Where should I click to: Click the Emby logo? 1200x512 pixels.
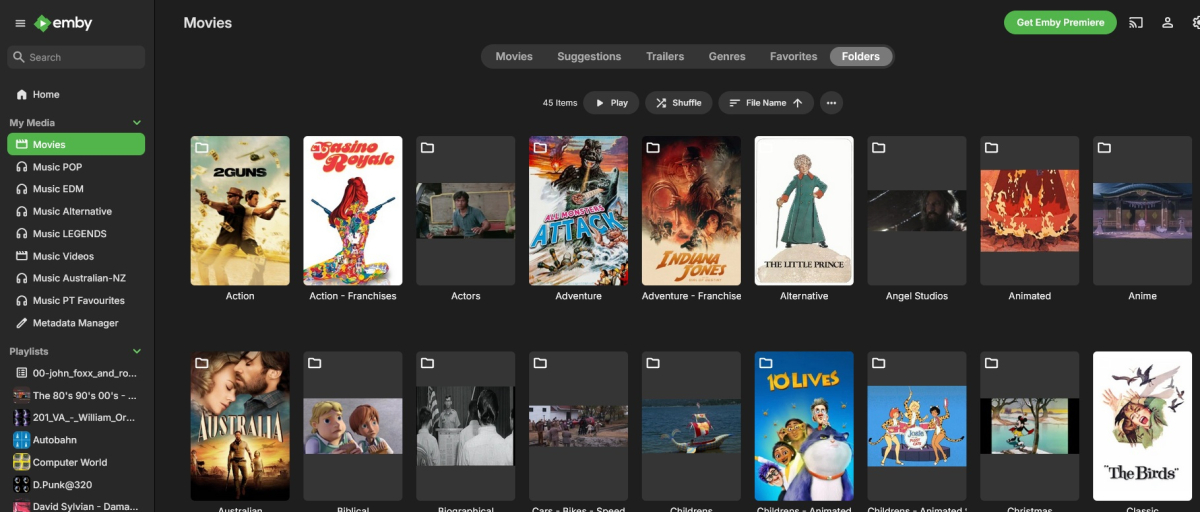tap(62, 23)
